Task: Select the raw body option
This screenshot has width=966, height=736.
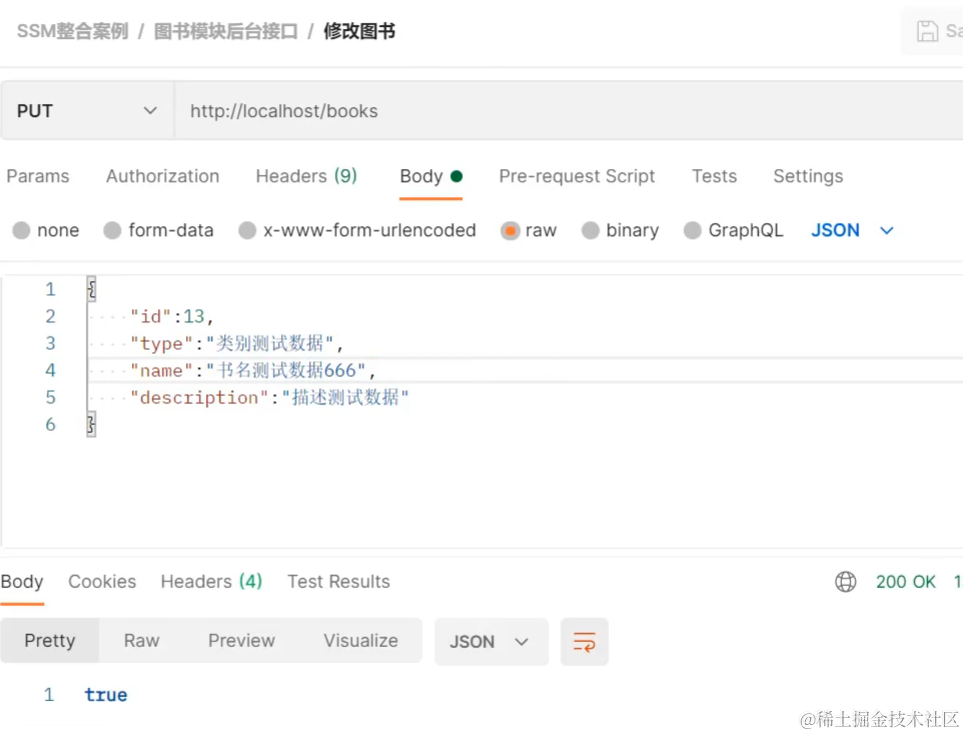Action: (510, 230)
